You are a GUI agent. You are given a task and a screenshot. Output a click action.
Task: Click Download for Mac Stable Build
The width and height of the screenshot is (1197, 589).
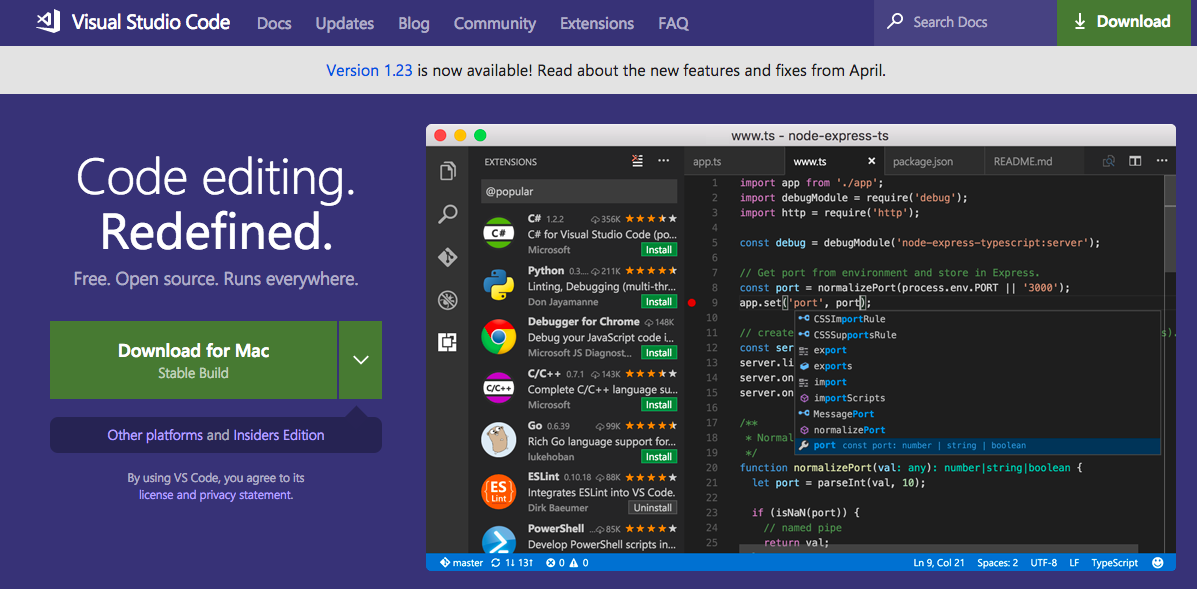click(x=193, y=360)
